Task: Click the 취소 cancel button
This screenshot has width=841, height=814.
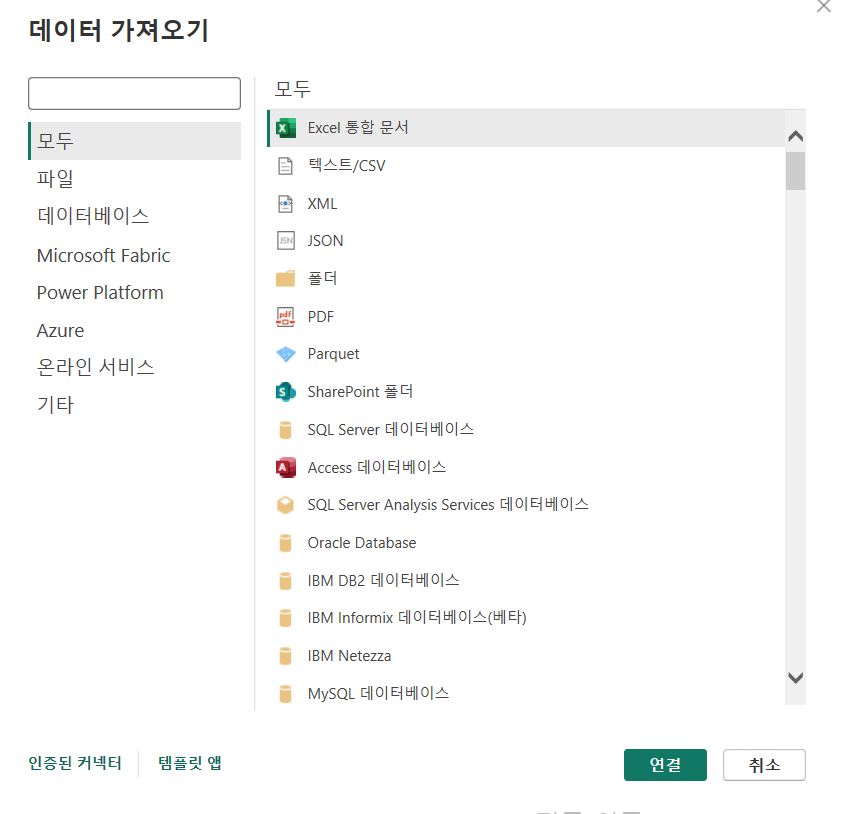Action: 764,765
